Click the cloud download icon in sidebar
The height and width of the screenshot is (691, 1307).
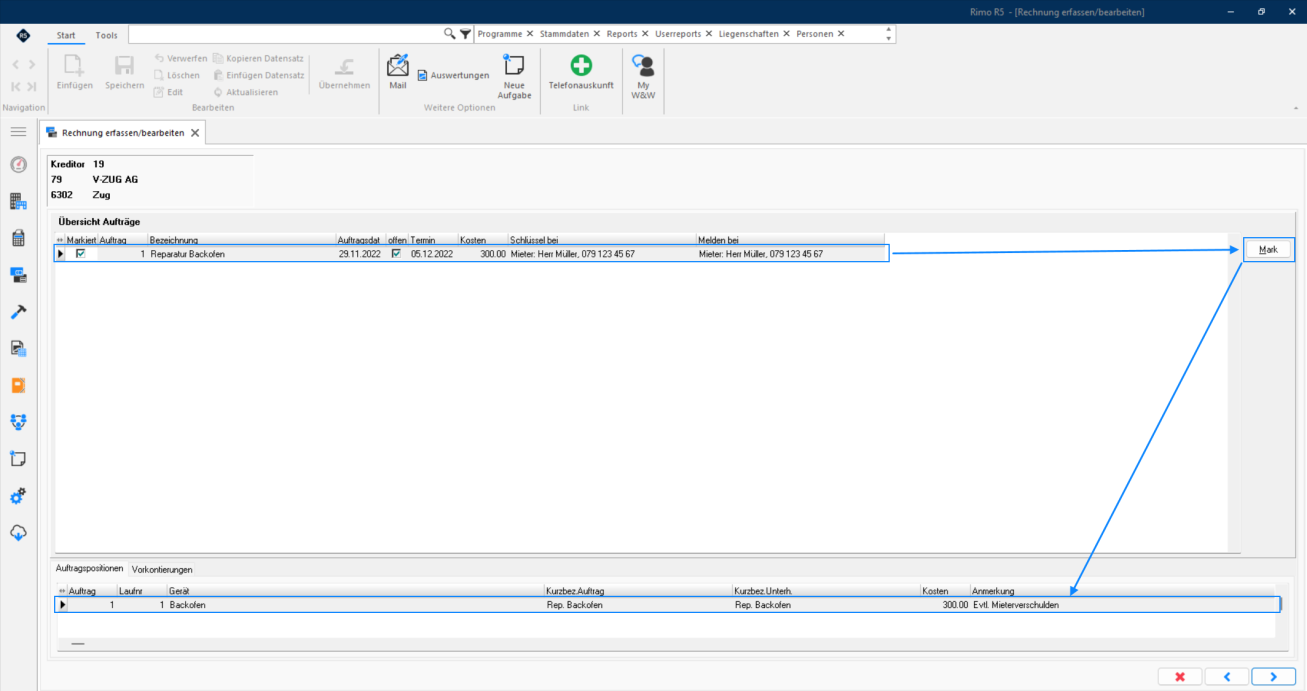point(18,533)
